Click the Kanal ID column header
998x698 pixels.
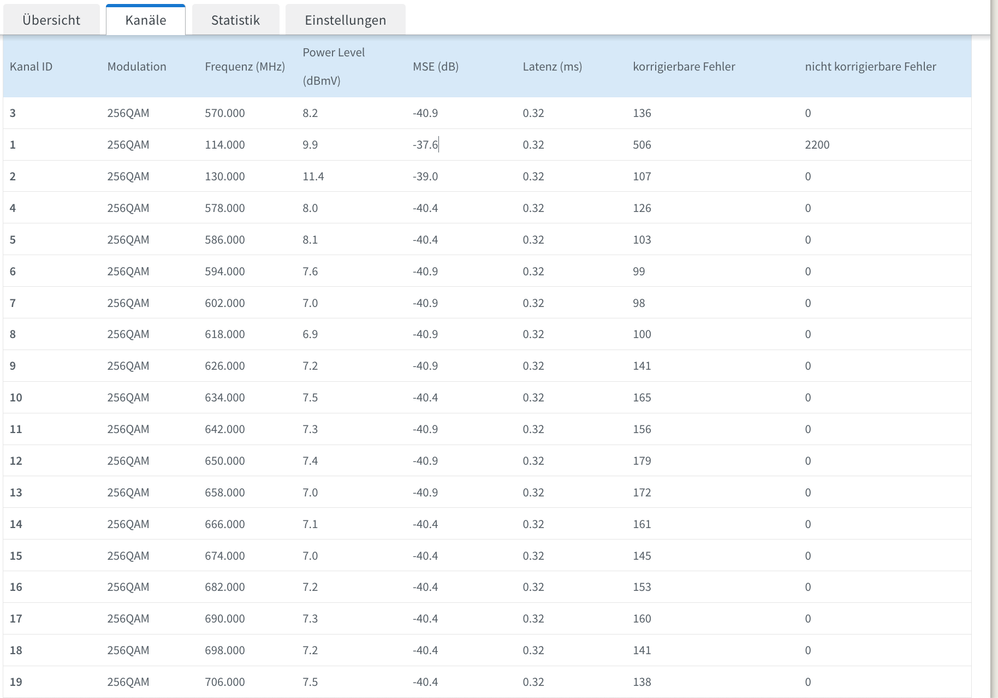click(31, 67)
